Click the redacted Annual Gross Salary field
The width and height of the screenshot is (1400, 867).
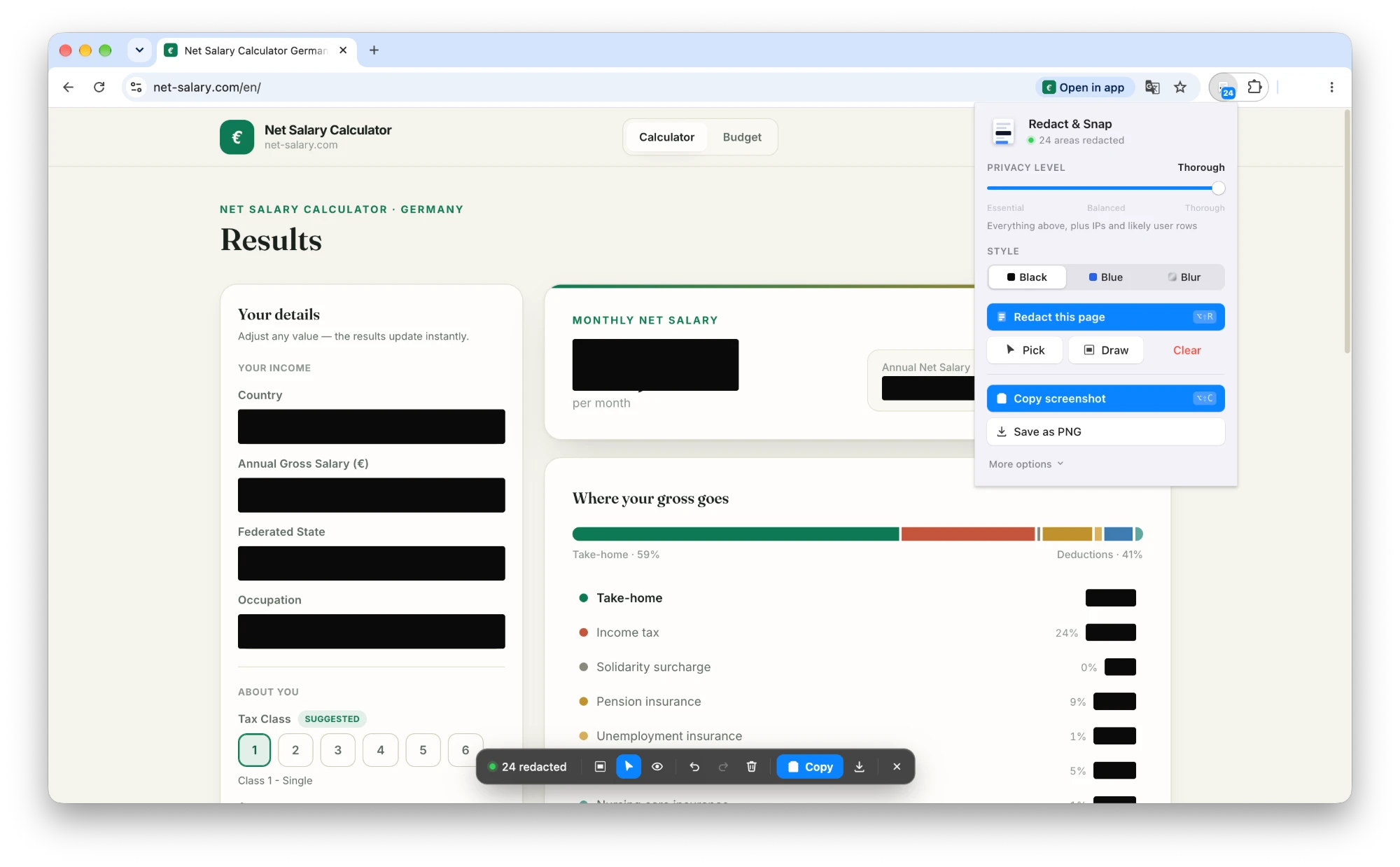pyautogui.click(x=371, y=495)
